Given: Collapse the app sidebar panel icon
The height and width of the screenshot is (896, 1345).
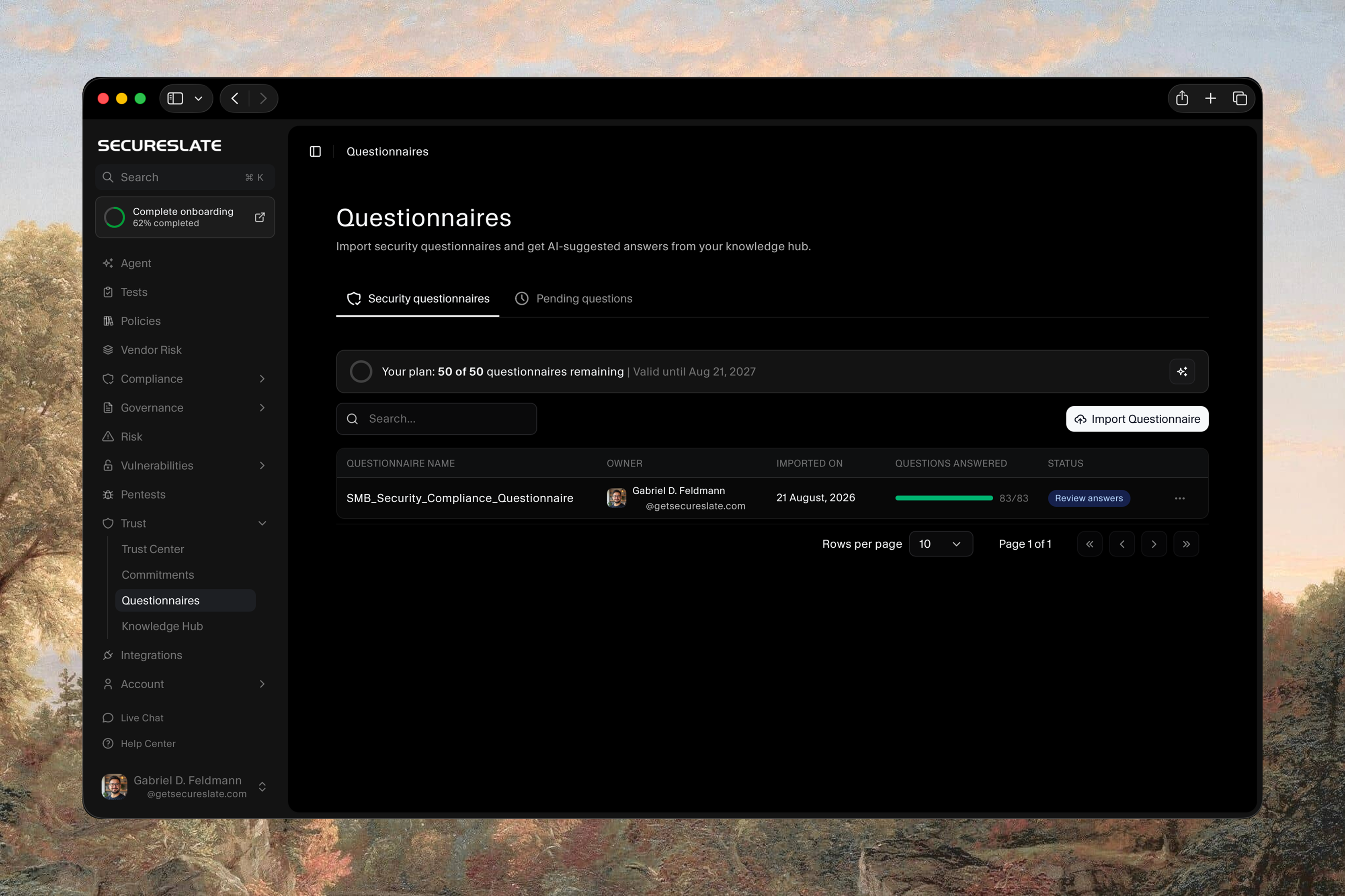Looking at the screenshot, I should pyautogui.click(x=315, y=151).
